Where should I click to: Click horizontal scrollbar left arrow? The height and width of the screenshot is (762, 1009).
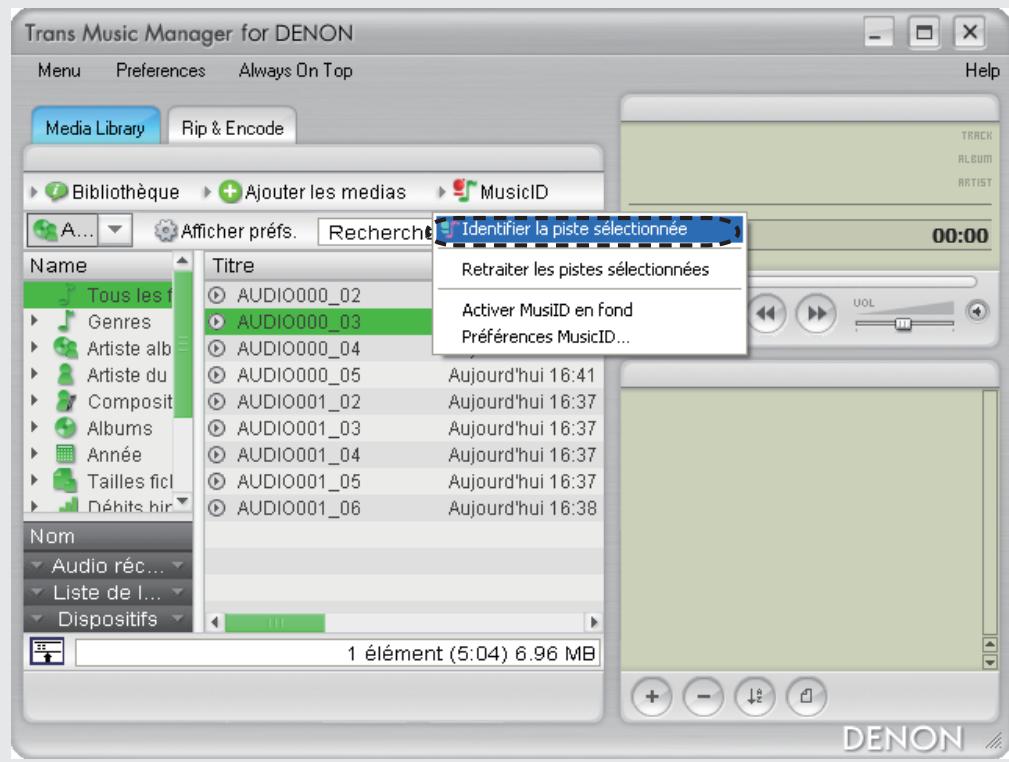[215, 622]
